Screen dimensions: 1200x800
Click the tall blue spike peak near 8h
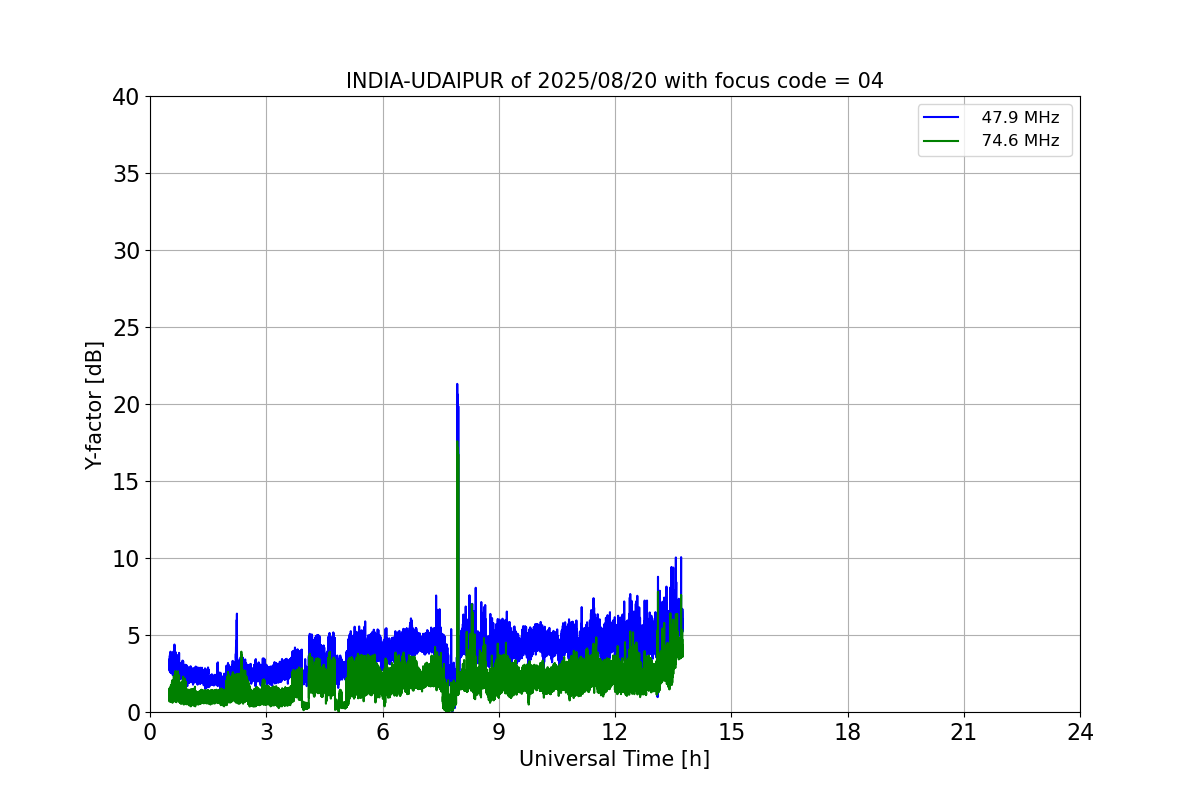(457, 386)
